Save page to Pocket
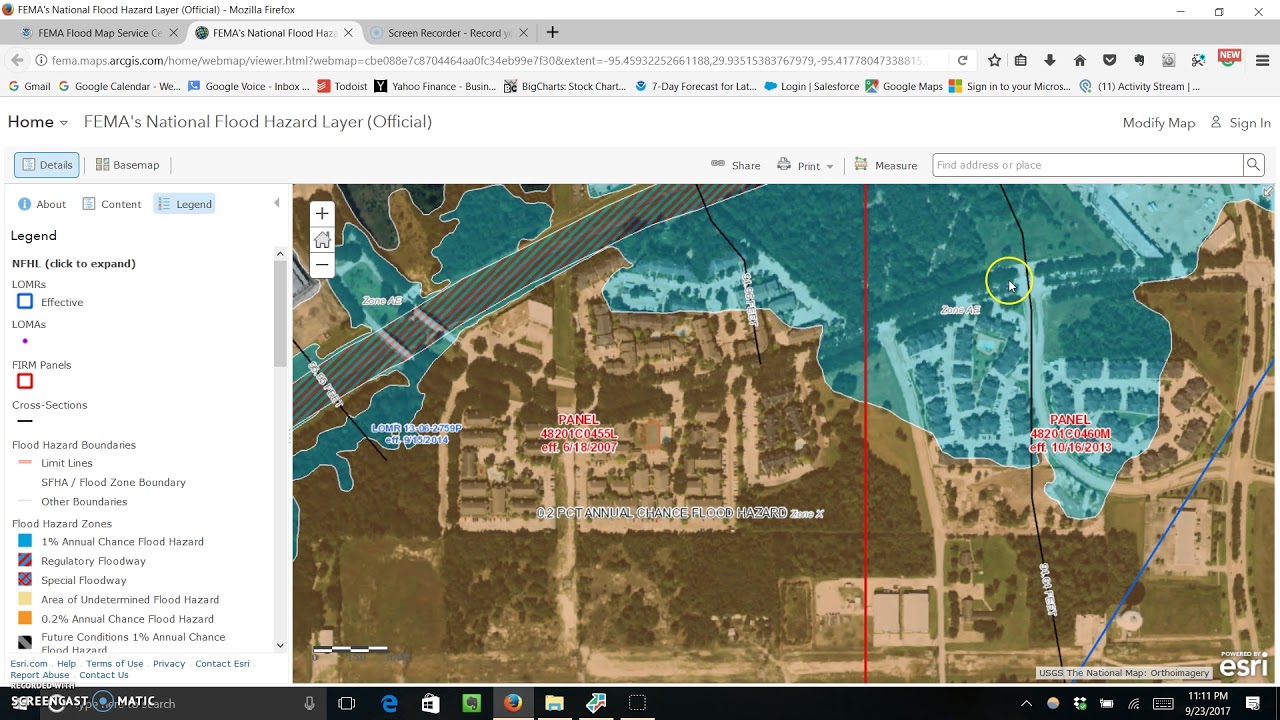The height and width of the screenshot is (720, 1280). 1109,60
